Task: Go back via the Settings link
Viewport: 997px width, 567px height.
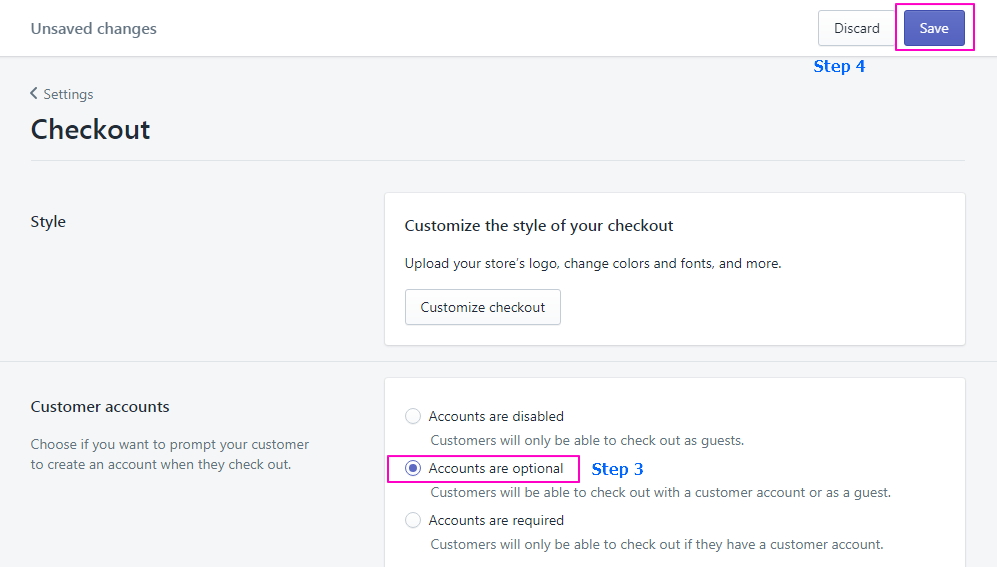Action: pos(68,94)
